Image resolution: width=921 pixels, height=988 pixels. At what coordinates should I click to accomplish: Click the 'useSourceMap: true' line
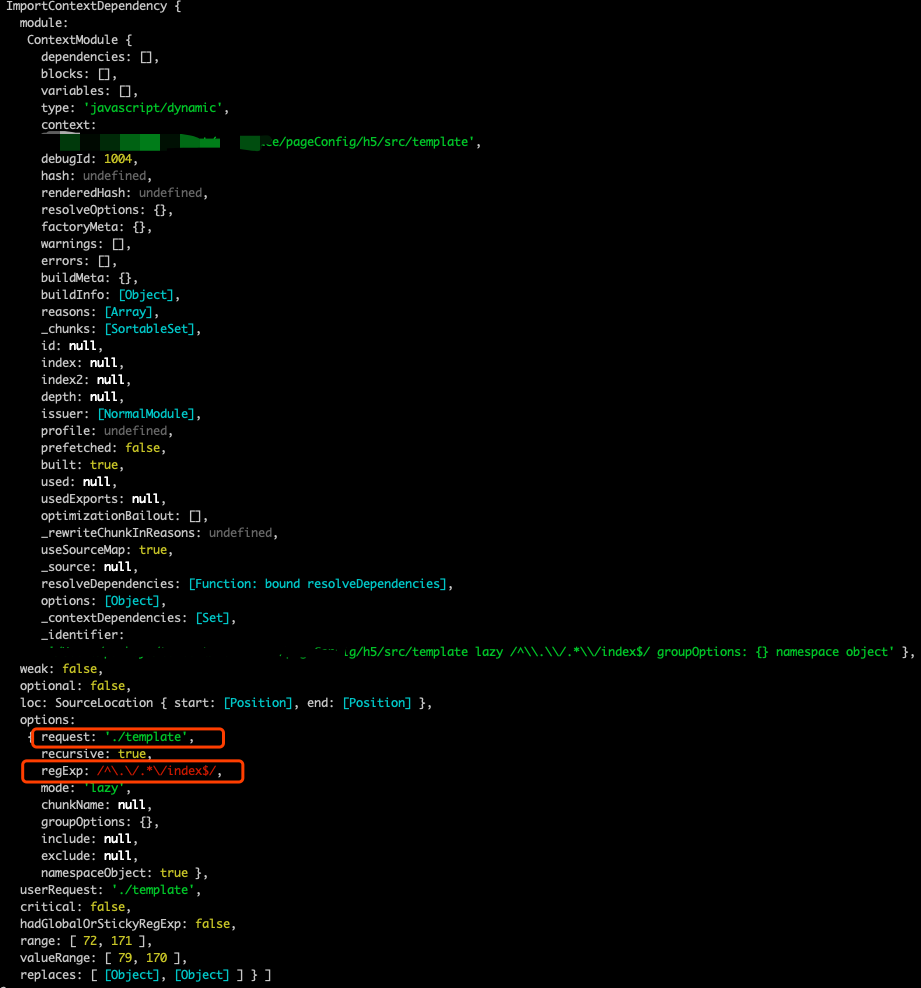coord(107,550)
